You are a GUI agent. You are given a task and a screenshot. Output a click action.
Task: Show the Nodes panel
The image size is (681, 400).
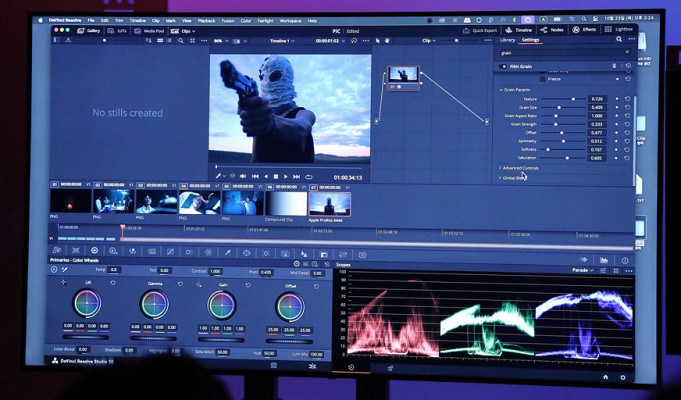point(553,30)
